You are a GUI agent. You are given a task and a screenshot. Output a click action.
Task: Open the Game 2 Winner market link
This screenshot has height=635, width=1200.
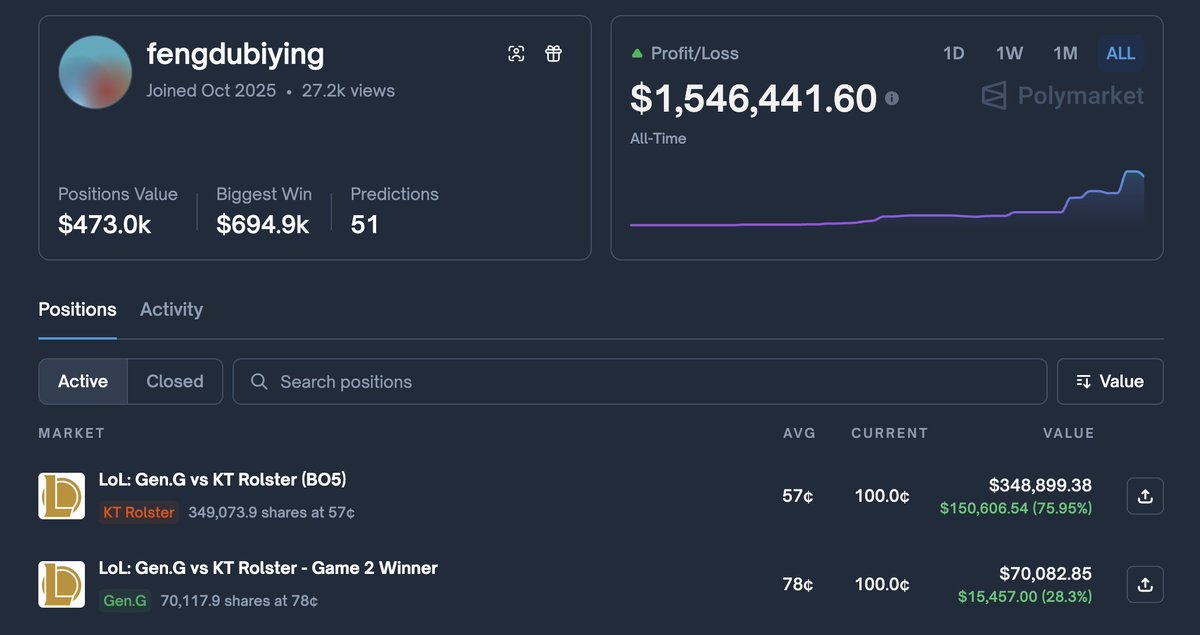pyautogui.click(x=268, y=568)
